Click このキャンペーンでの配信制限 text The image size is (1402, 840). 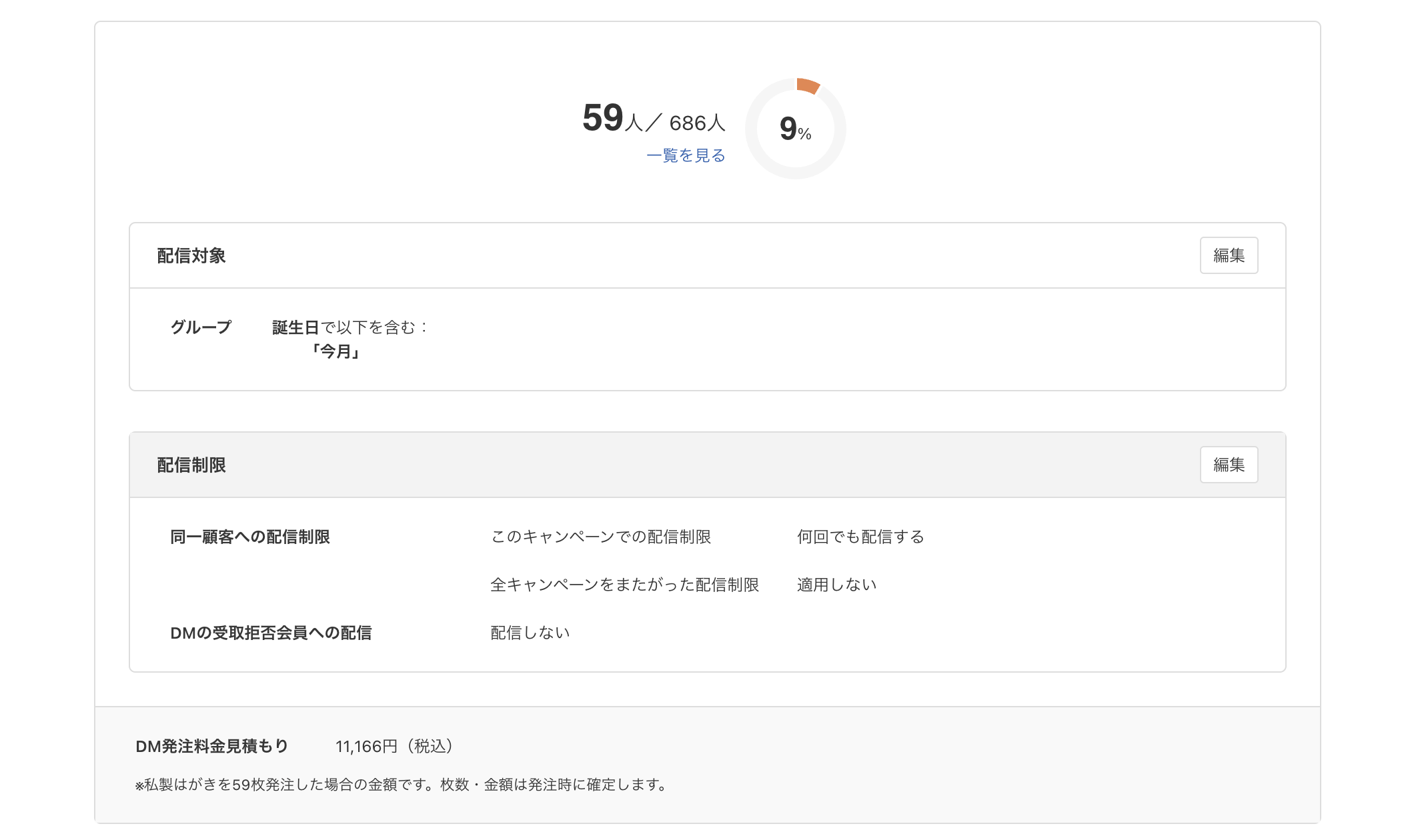(x=600, y=537)
